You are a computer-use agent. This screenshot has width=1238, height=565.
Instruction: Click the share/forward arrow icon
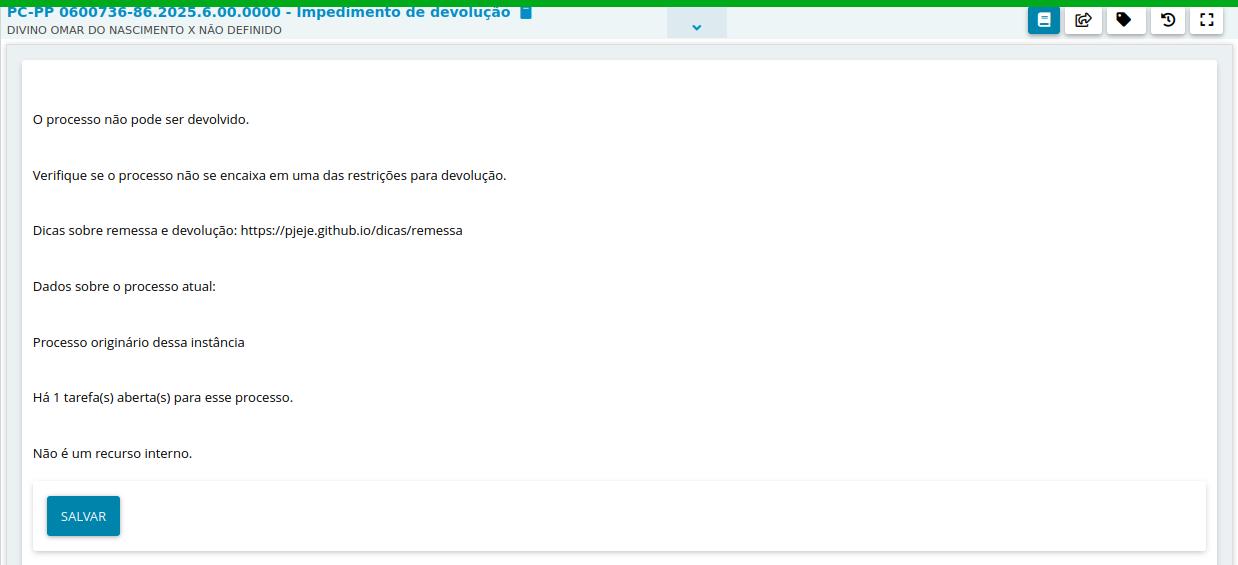(1083, 20)
